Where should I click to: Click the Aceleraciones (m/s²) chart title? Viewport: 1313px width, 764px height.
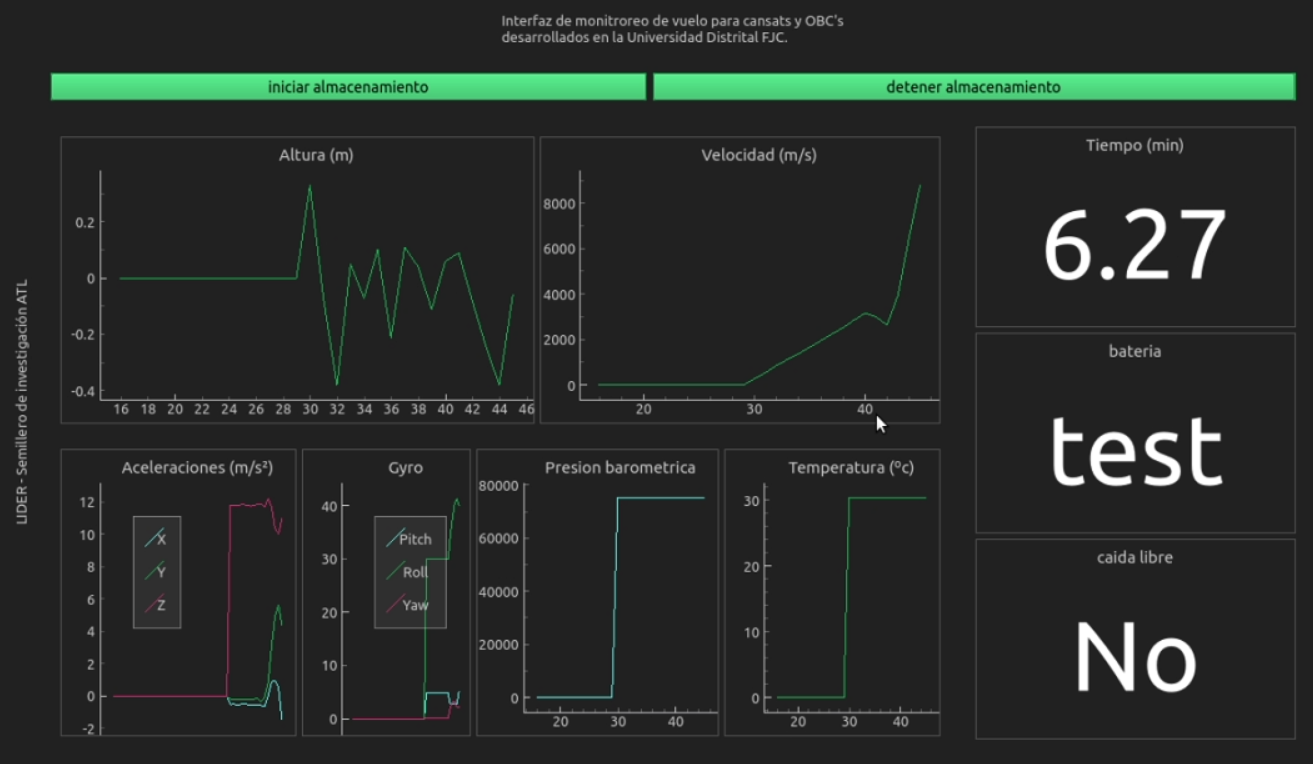click(197, 467)
